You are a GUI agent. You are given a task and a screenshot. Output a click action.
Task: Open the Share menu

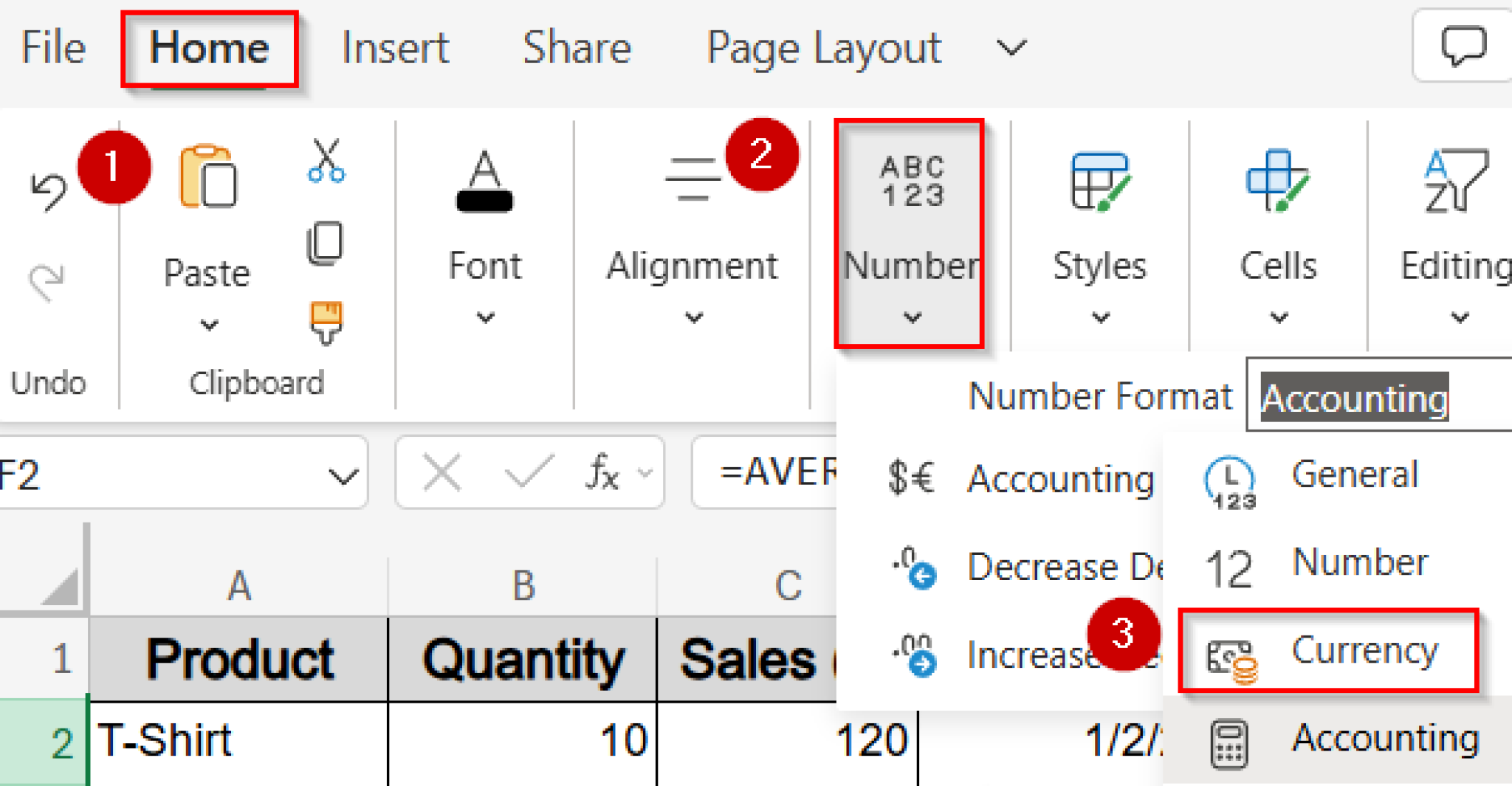click(x=577, y=47)
